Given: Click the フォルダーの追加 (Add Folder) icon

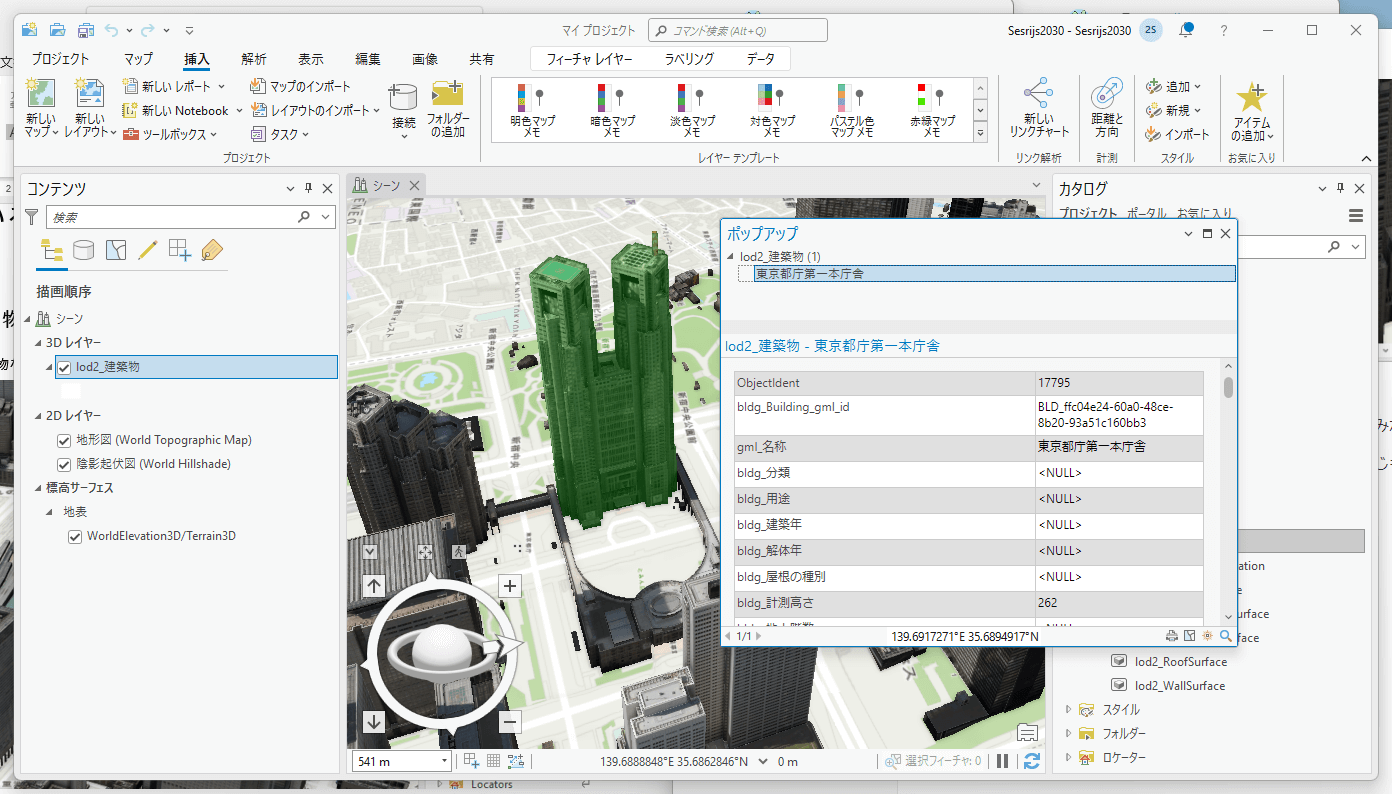Looking at the screenshot, I should 447,95.
